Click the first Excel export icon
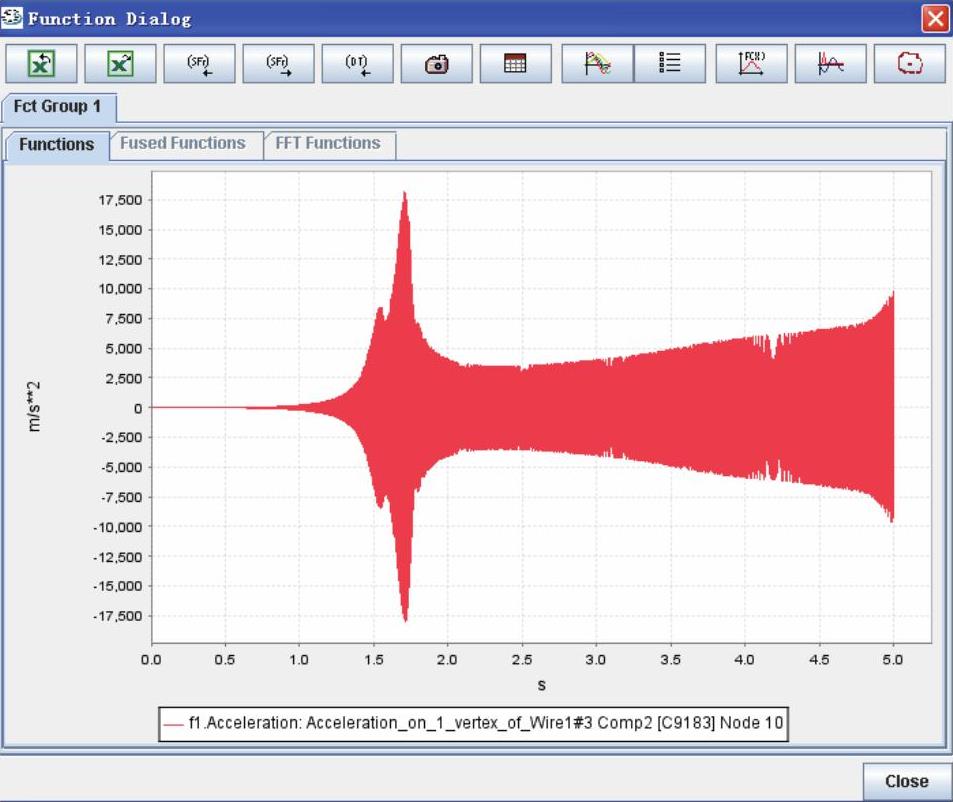Image resolution: width=953 pixels, height=802 pixels. point(41,63)
